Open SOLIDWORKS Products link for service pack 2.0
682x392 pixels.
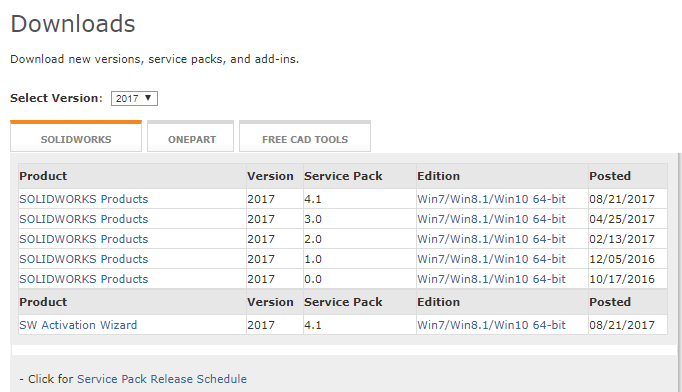tap(84, 239)
